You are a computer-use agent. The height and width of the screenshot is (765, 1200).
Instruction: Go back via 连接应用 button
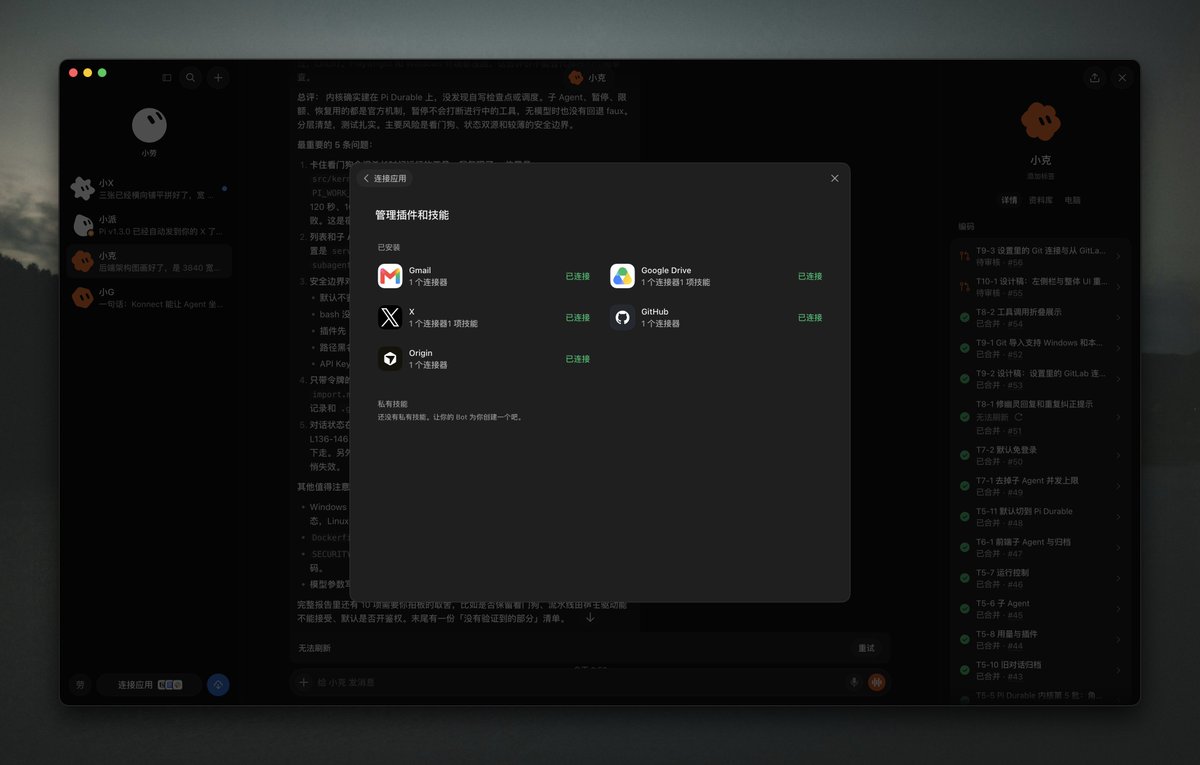(x=384, y=178)
